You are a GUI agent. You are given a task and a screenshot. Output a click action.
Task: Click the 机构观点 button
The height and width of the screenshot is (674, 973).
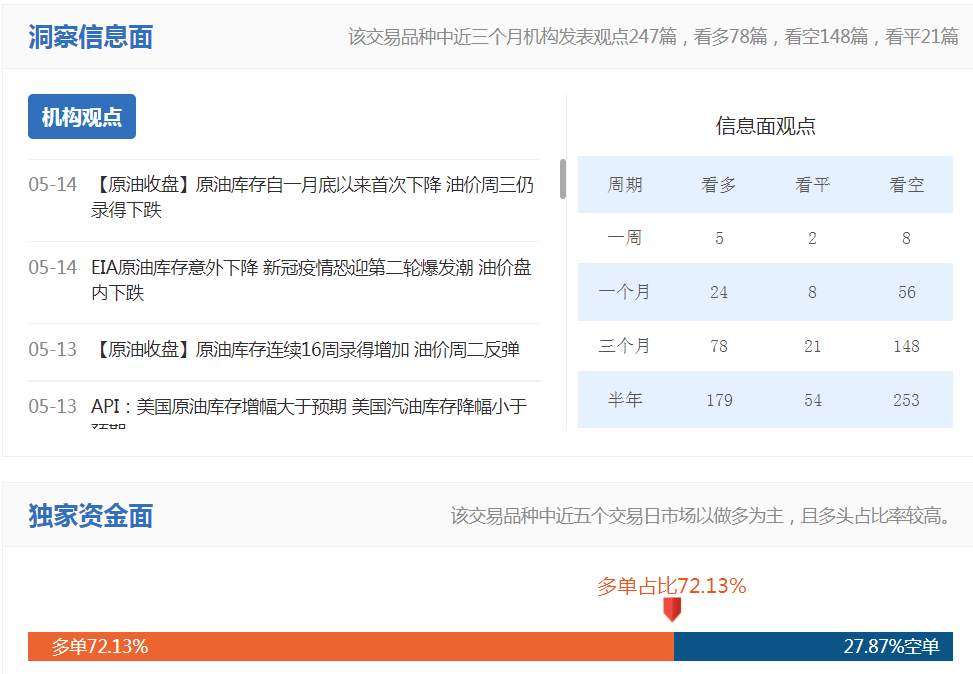pos(82,117)
